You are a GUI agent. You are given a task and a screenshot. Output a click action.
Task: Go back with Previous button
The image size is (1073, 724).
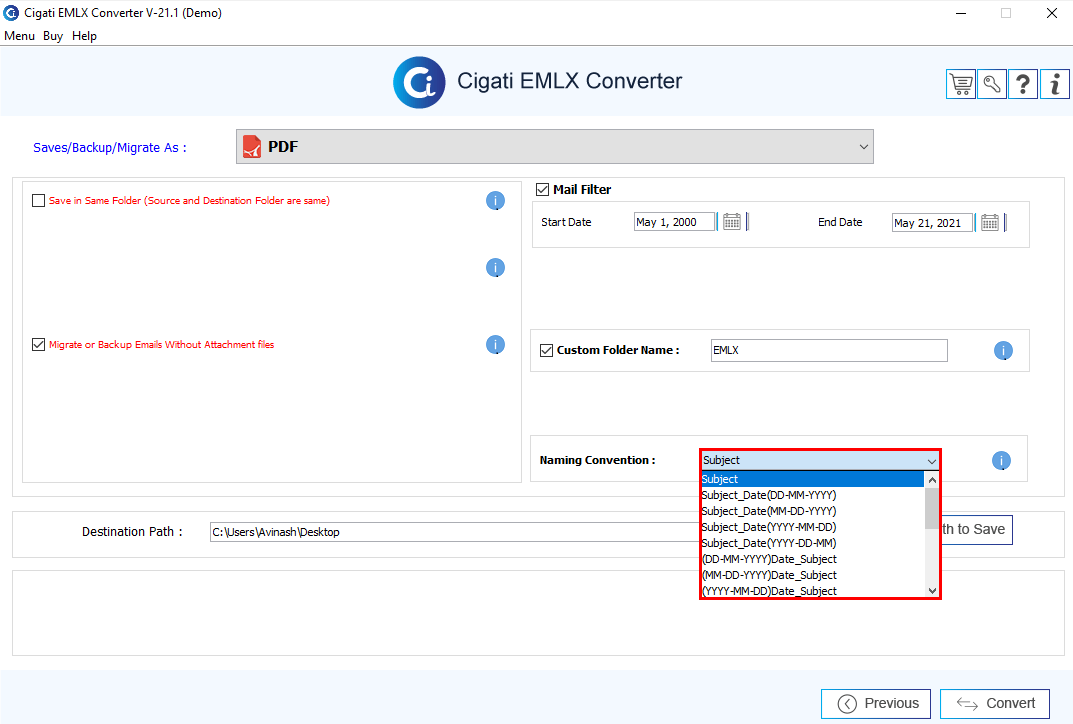tap(876, 703)
